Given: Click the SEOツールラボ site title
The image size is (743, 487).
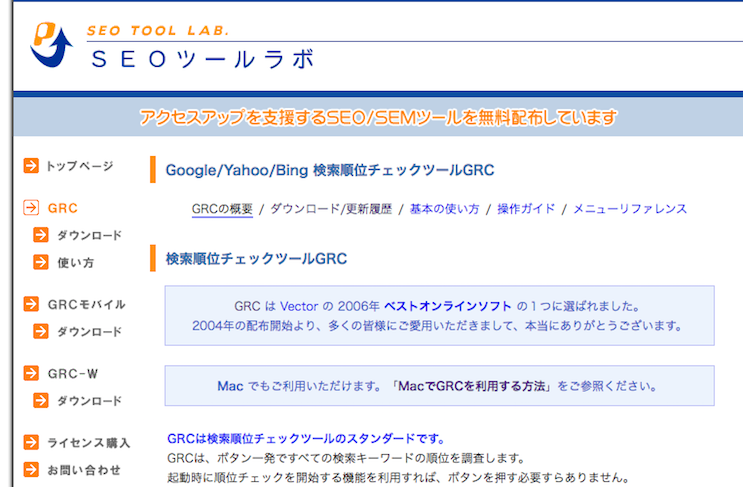Looking at the screenshot, I should click(x=202, y=60).
